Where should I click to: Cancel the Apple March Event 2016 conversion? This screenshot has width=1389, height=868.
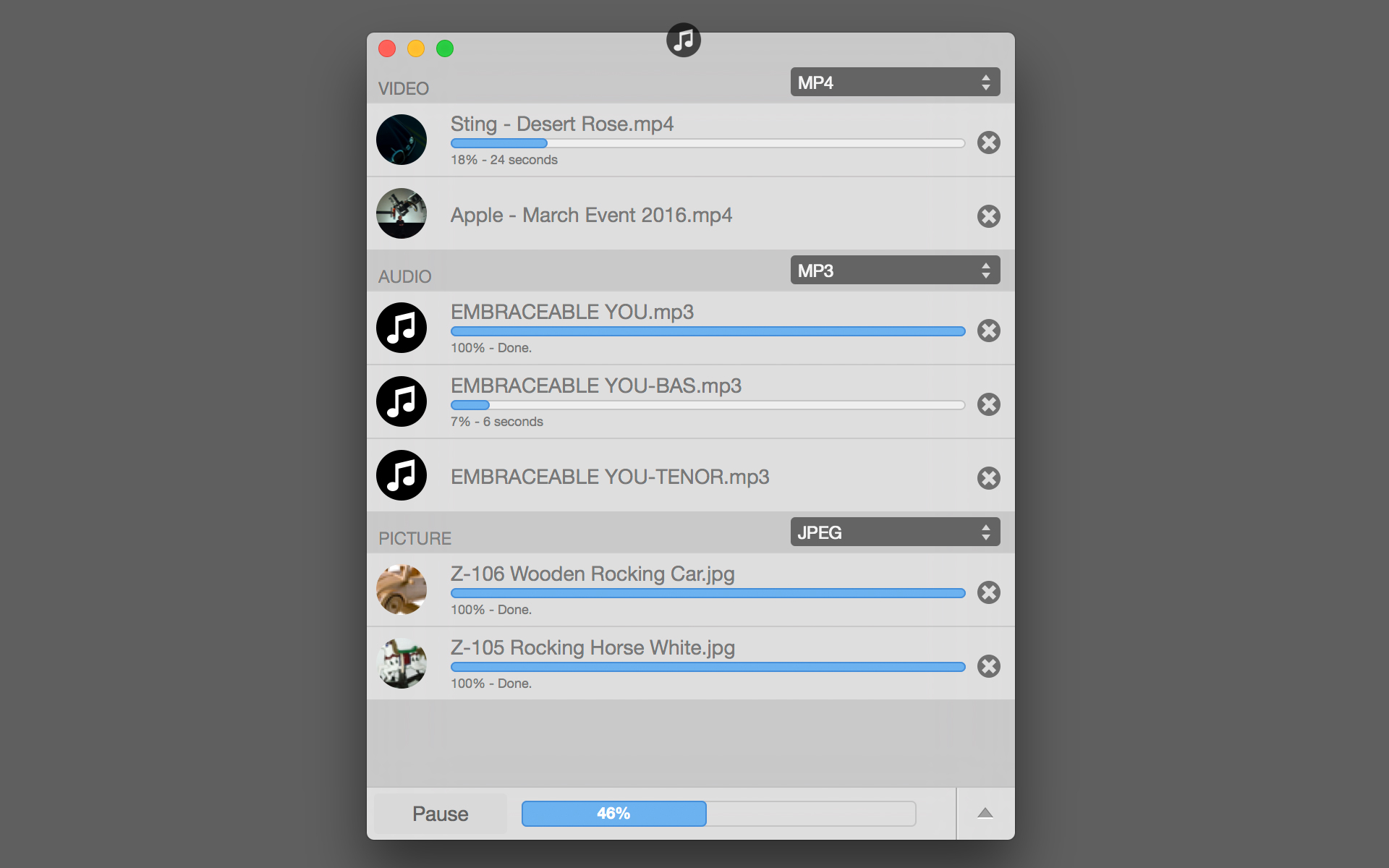pos(988,216)
